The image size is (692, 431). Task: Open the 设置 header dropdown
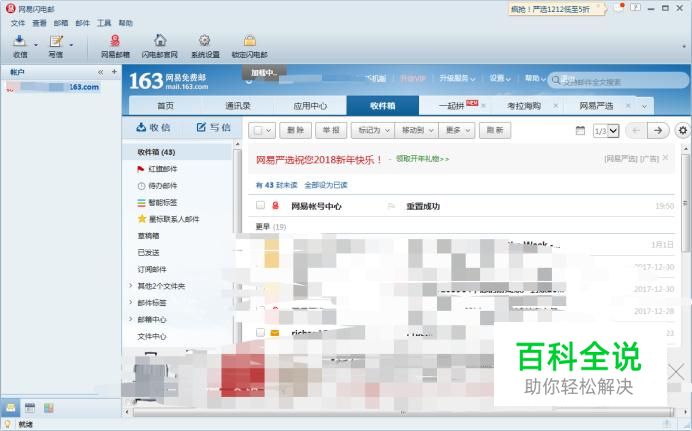tap(500, 79)
